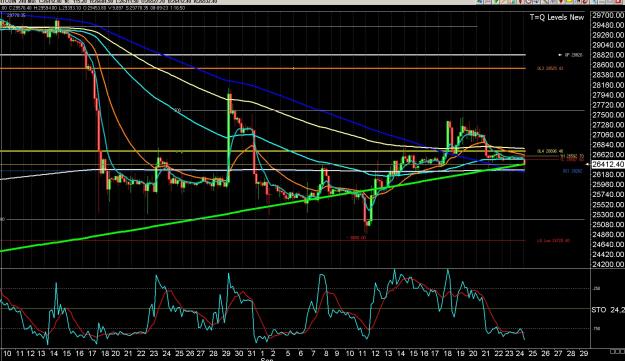Select the OL3 level label beside orange line

tap(550, 69)
